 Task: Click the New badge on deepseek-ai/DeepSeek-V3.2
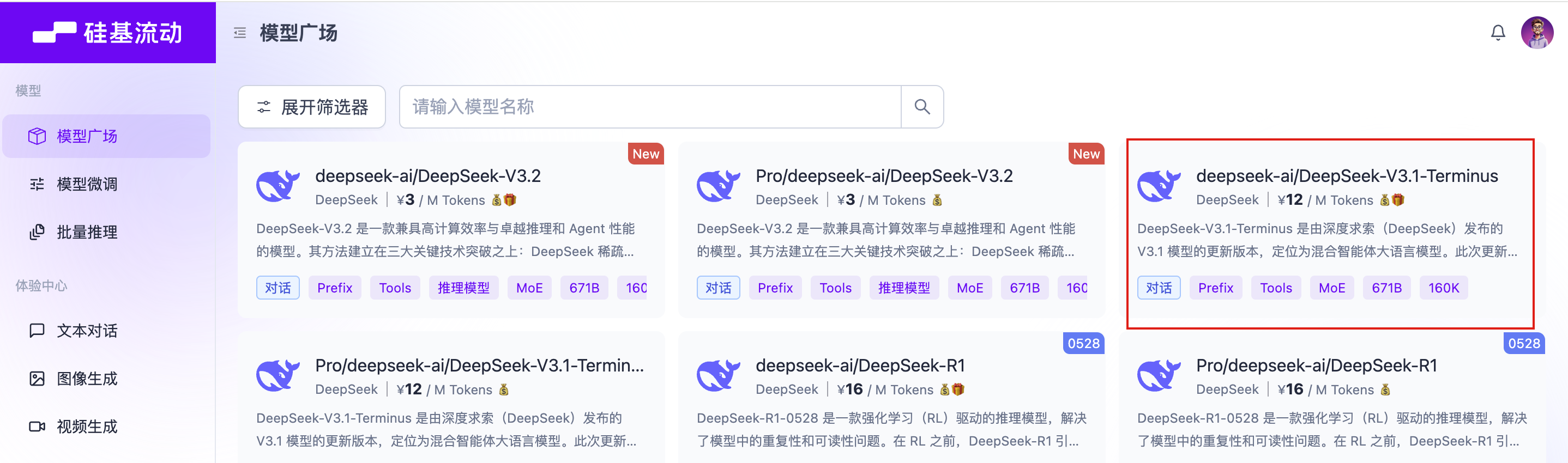click(x=646, y=154)
